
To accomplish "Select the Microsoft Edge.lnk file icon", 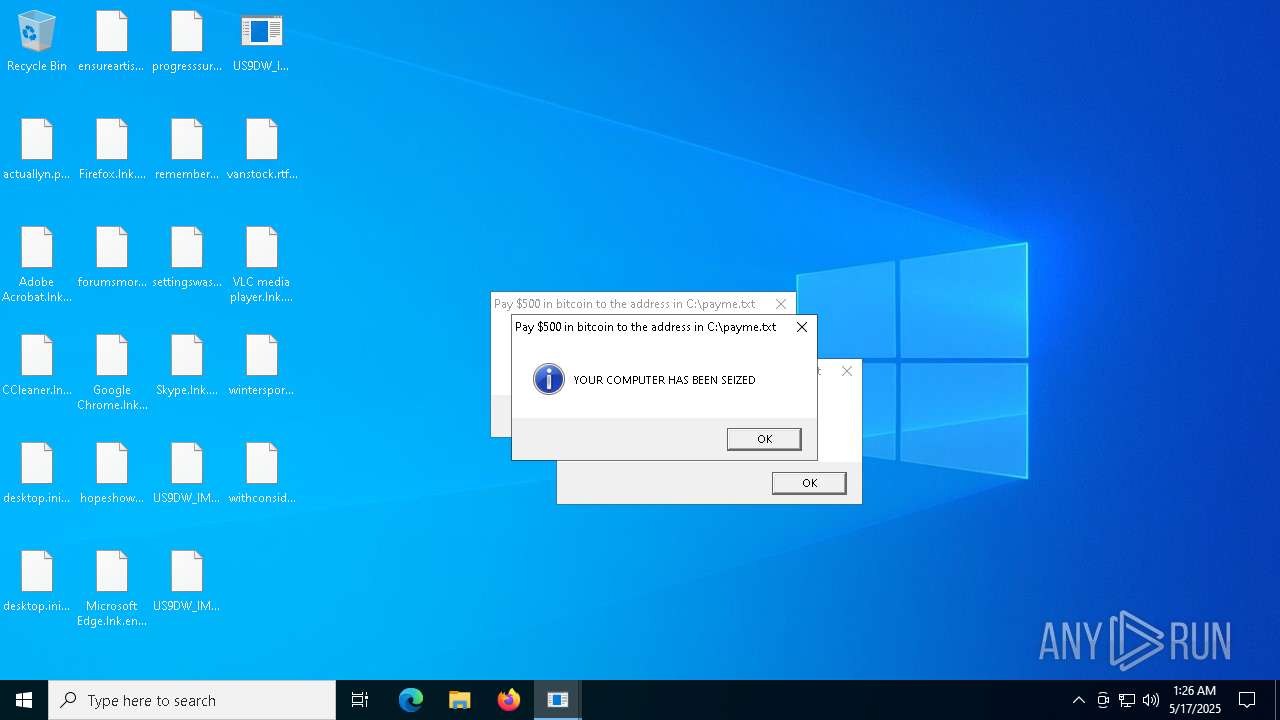I will coord(112,588).
